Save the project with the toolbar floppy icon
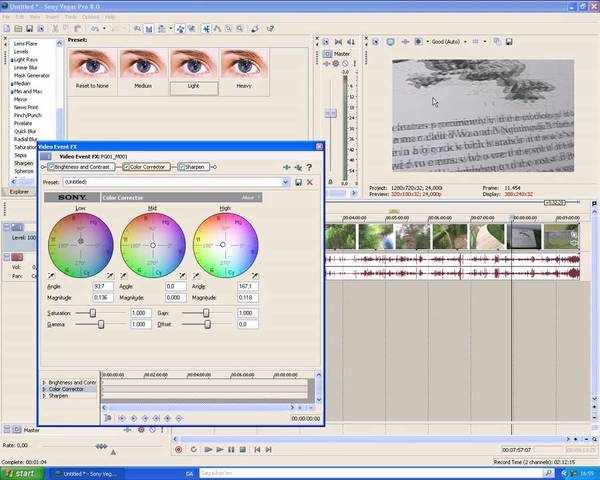The width and height of the screenshot is (600, 480). (29, 29)
